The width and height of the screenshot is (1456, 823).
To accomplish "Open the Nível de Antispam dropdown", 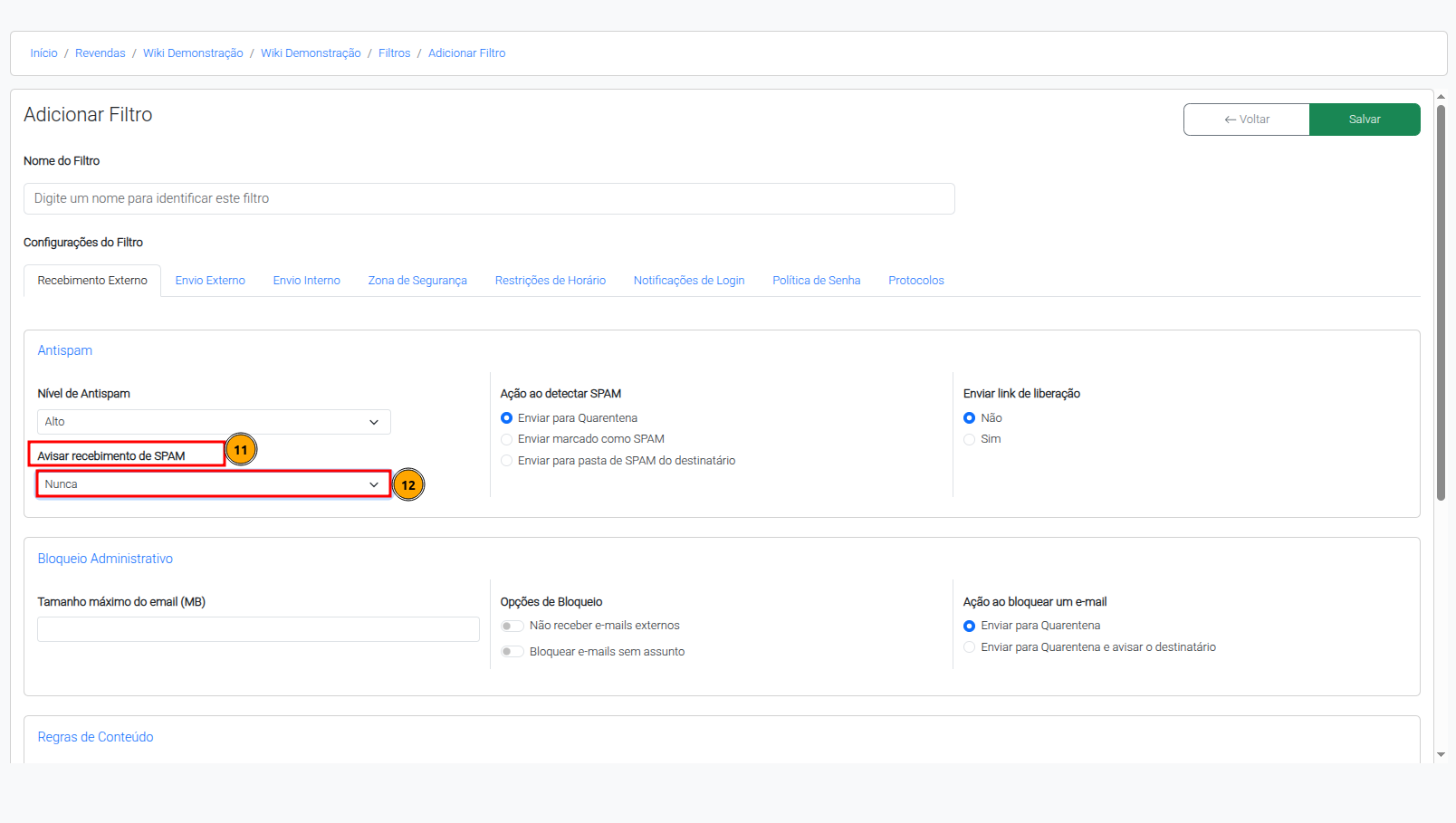I will [214, 422].
